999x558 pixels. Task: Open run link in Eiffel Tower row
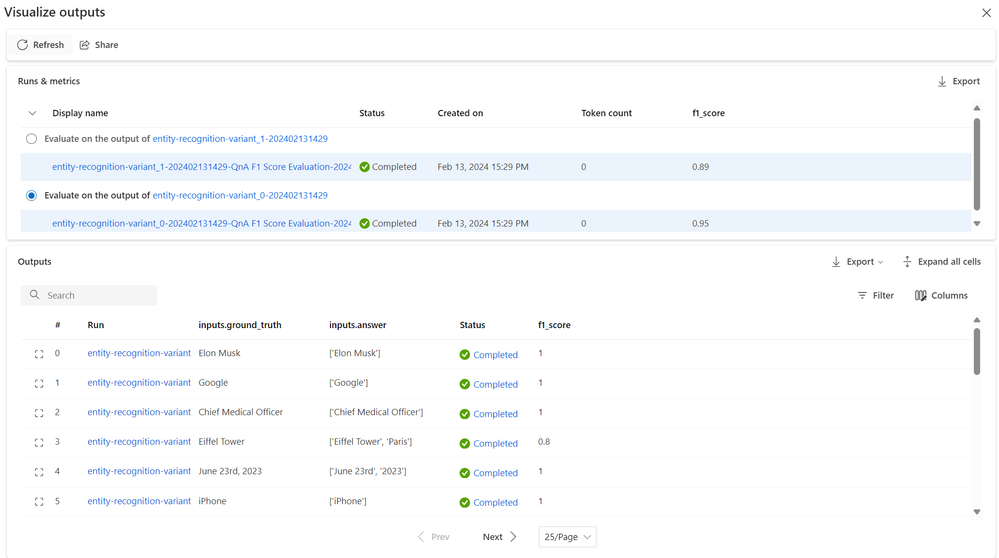pyautogui.click(x=139, y=441)
